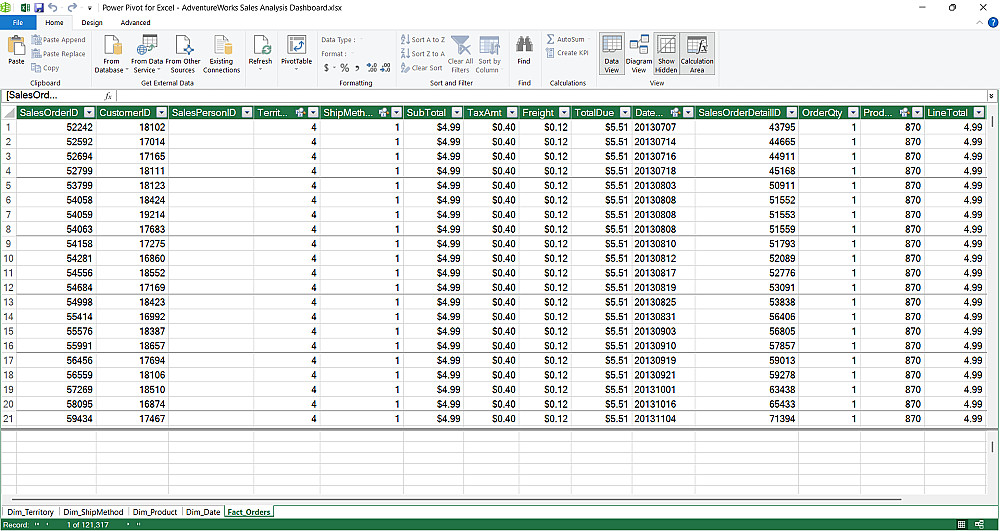This screenshot has height=531, width=1000.
Task: Click in the formula bar input
Action: 552,96
